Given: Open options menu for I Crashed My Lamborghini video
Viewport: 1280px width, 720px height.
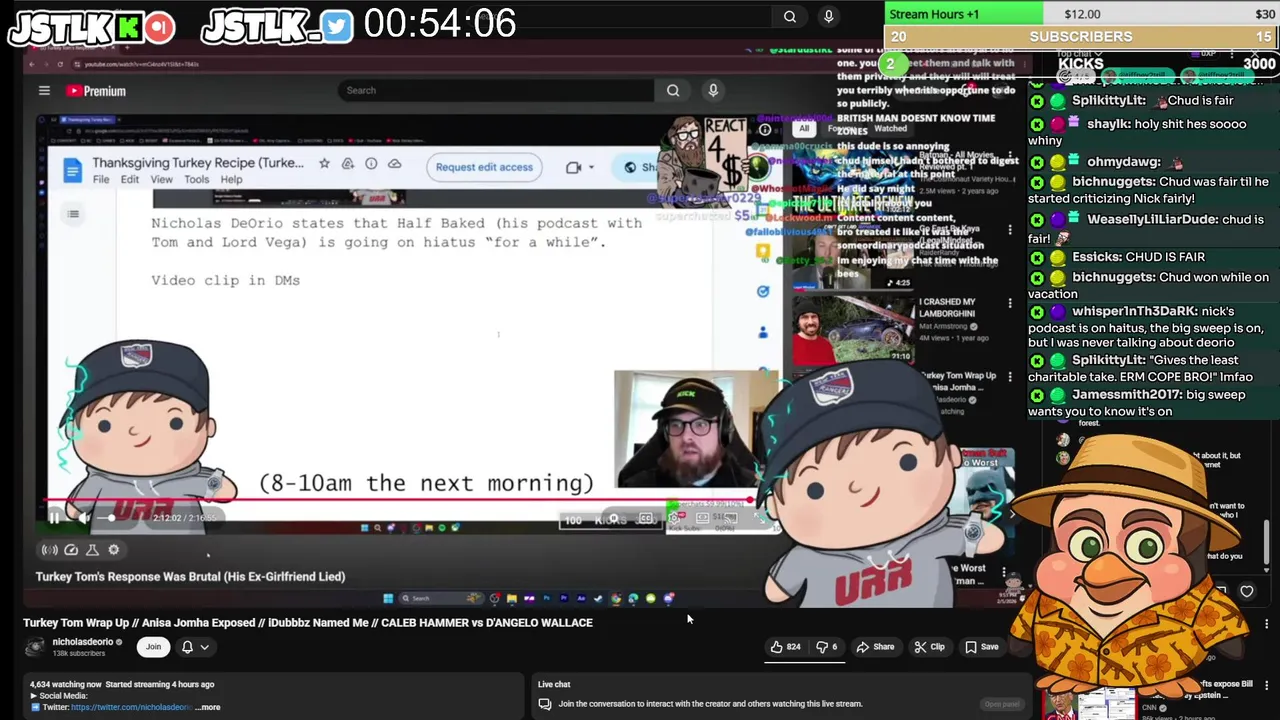Looking at the screenshot, I should (x=1010, y=302).
